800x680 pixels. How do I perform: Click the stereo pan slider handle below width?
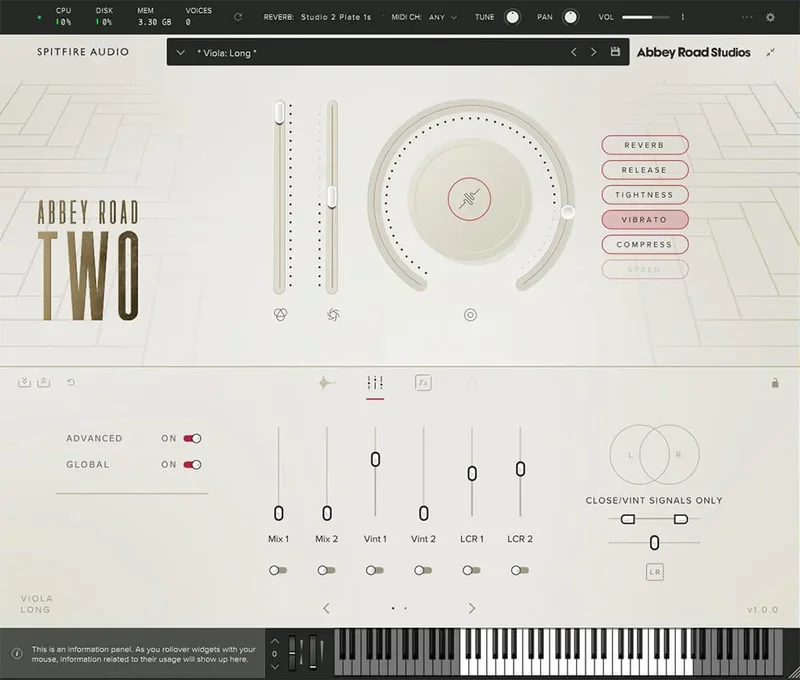[654, 543]
